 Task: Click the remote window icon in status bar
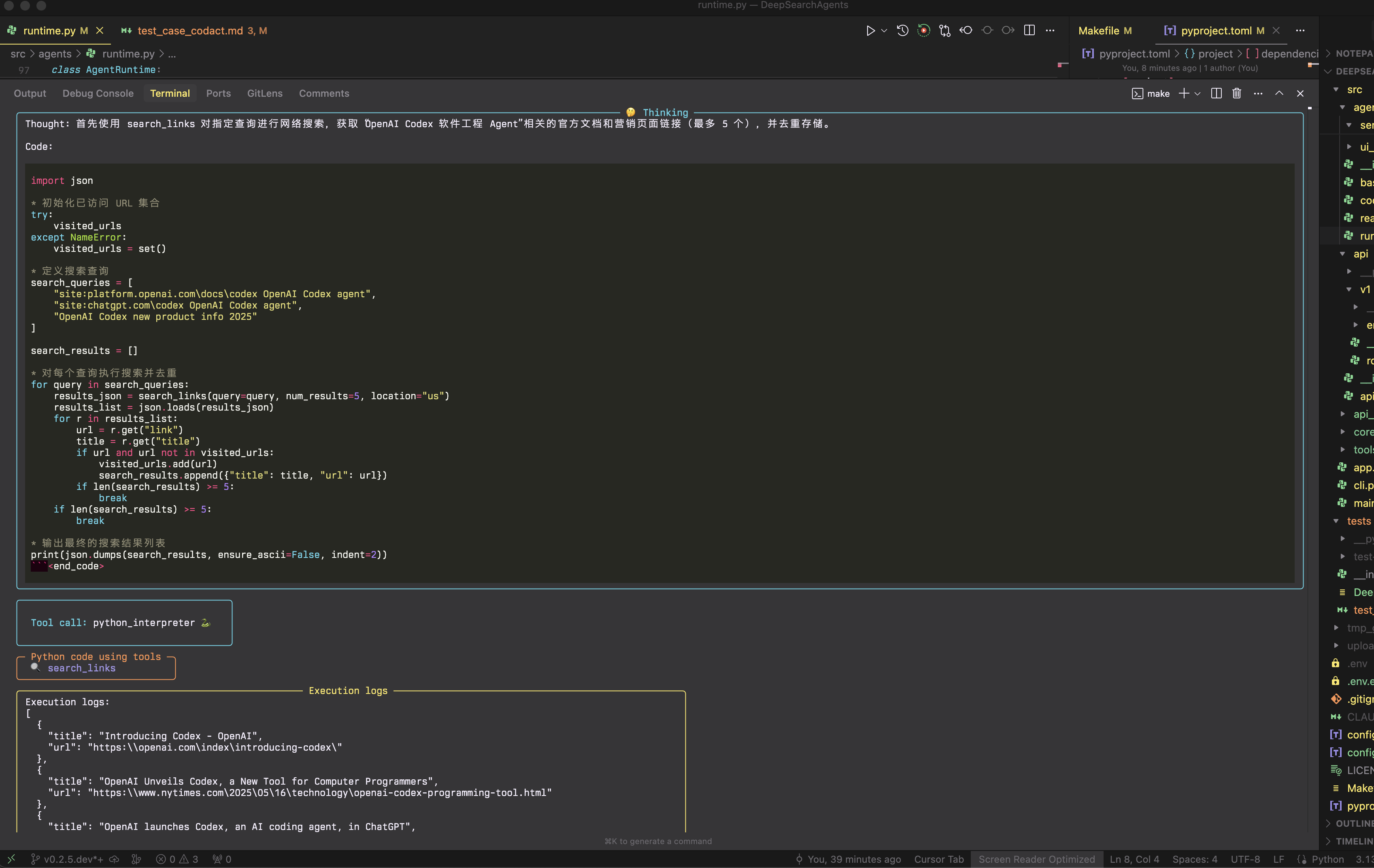(11, 859)
